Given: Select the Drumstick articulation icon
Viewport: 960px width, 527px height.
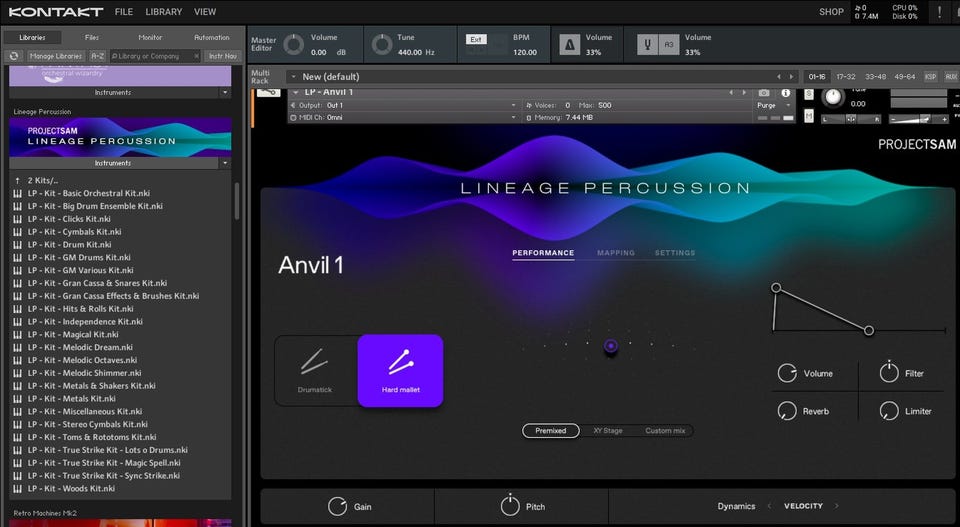Looking at the screenshot, I should 314,364.
